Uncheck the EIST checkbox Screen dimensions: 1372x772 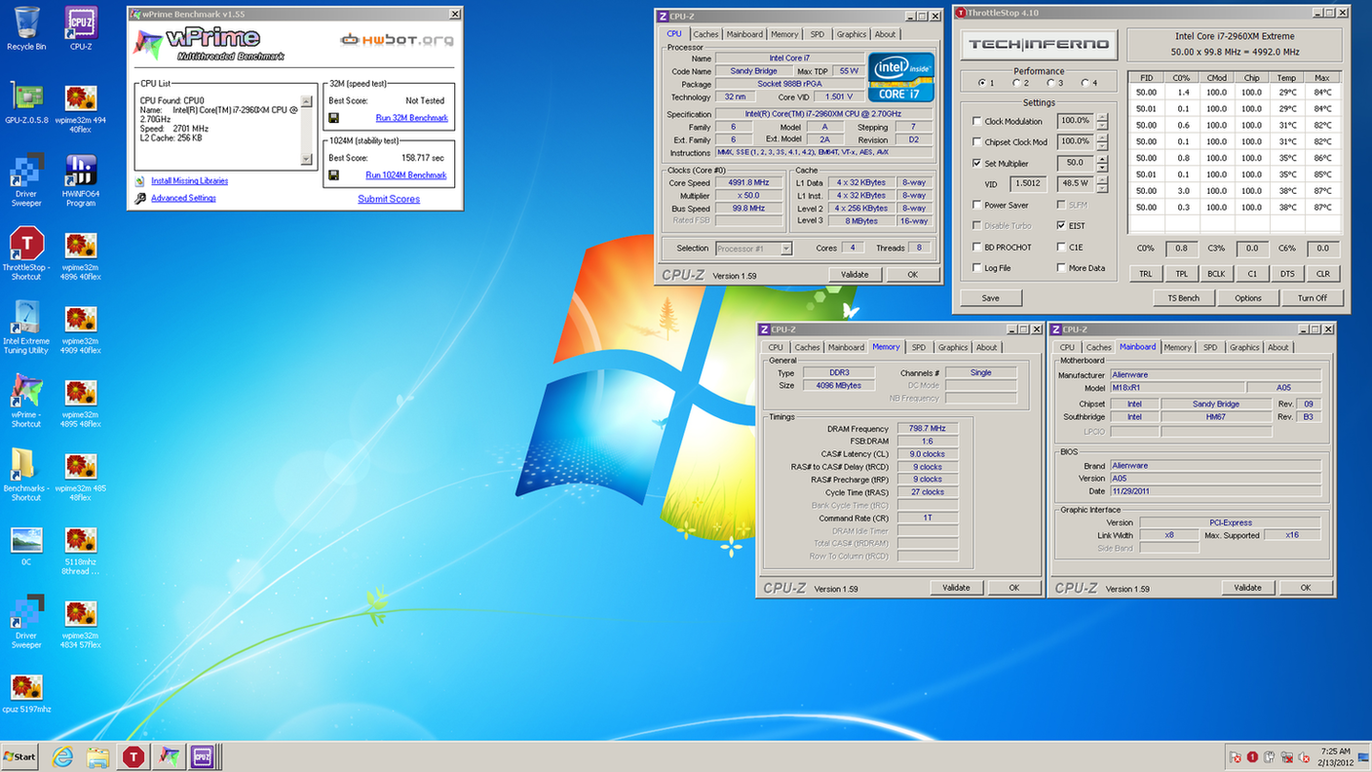coord(1061,226)
